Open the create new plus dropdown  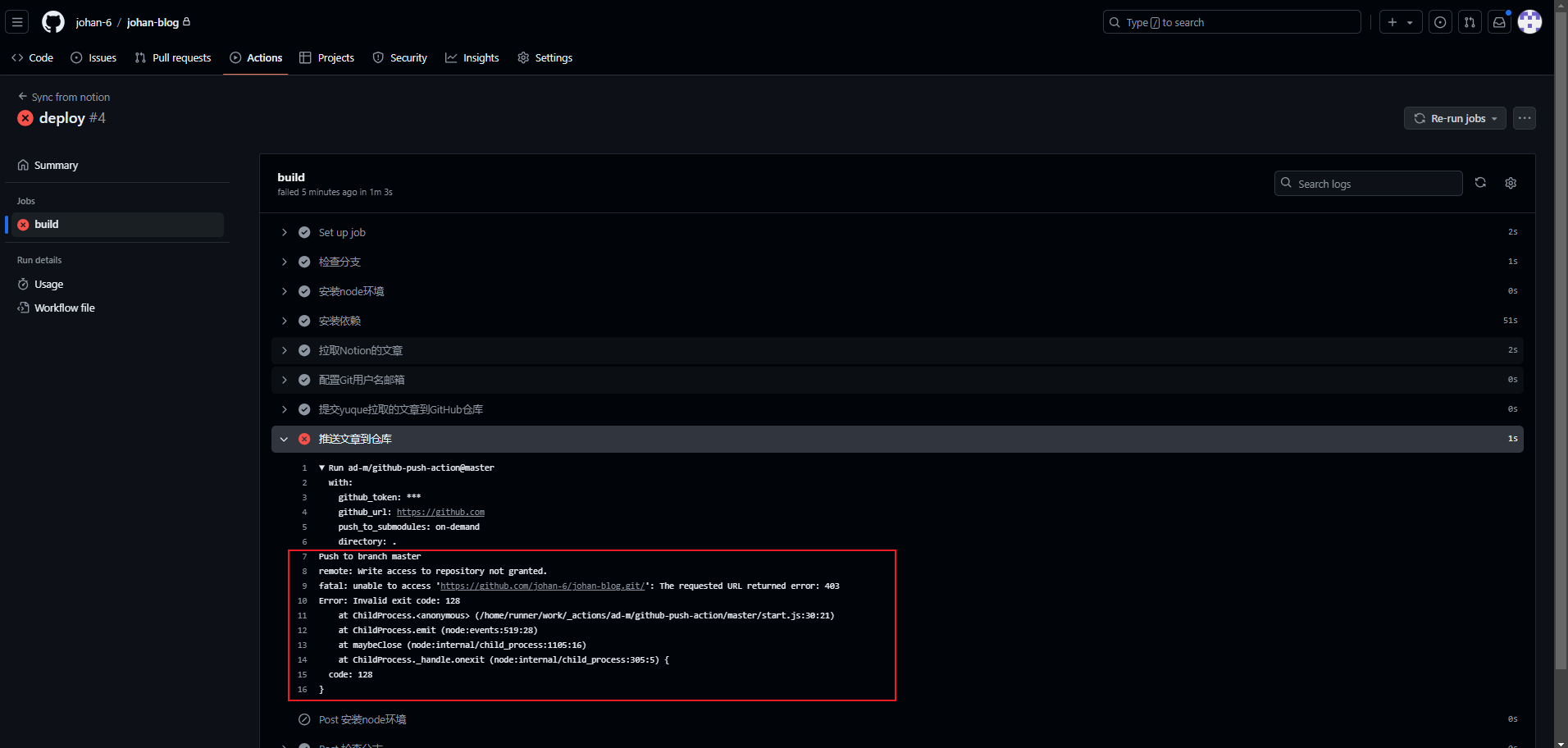coord(1400,22)
